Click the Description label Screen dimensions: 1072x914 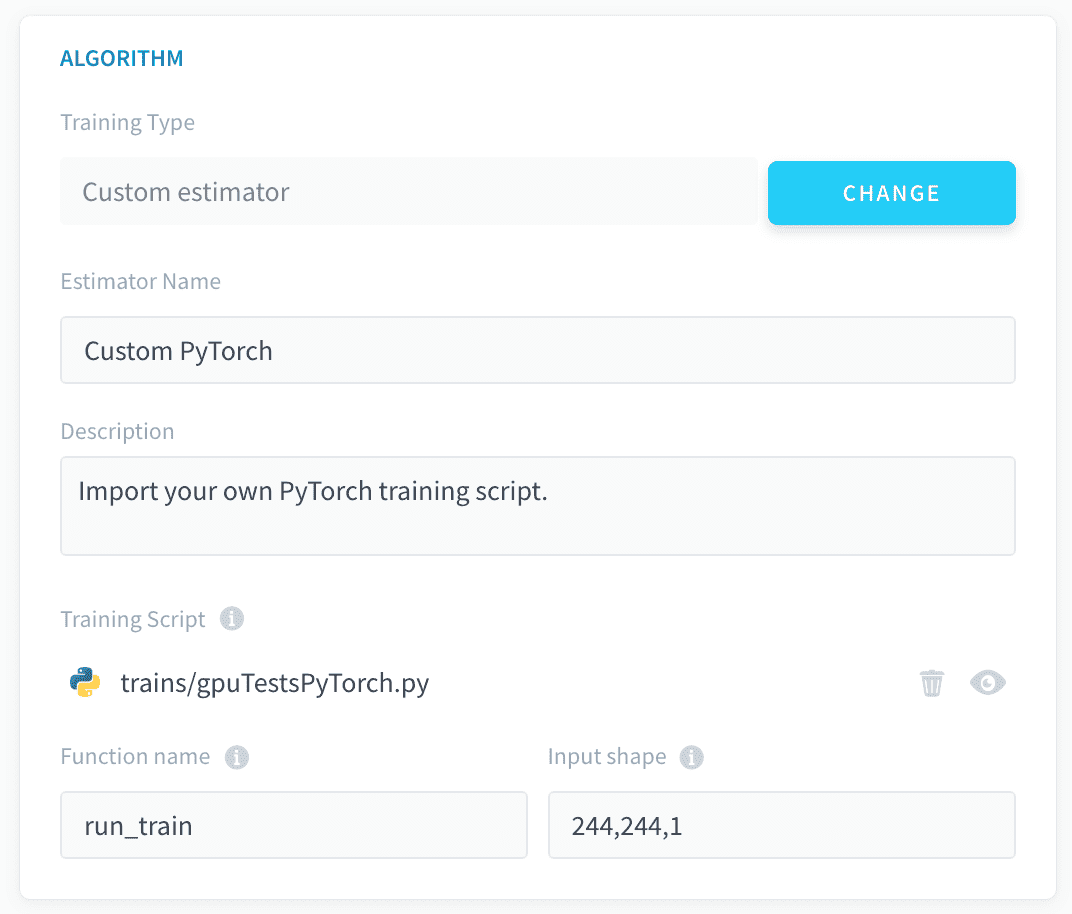pos(118,431)
